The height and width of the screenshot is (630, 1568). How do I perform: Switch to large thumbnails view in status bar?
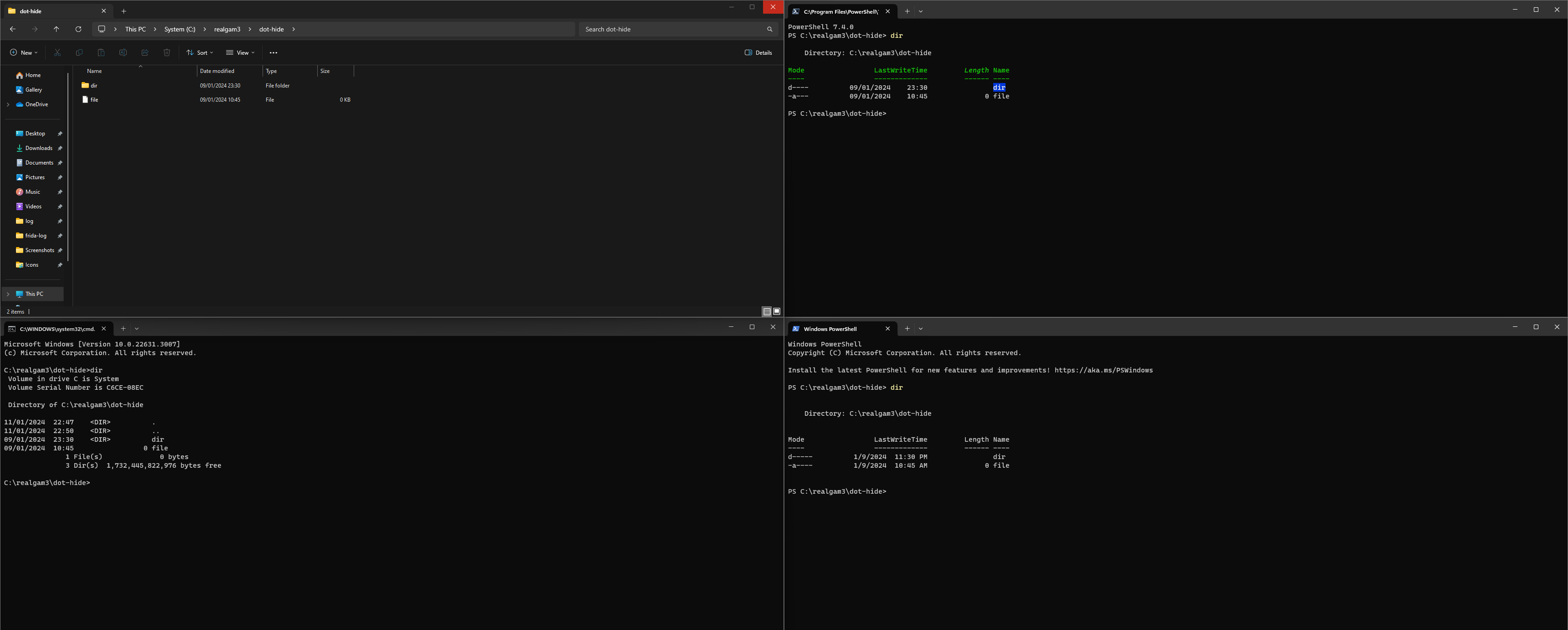[x=777, y=312]
